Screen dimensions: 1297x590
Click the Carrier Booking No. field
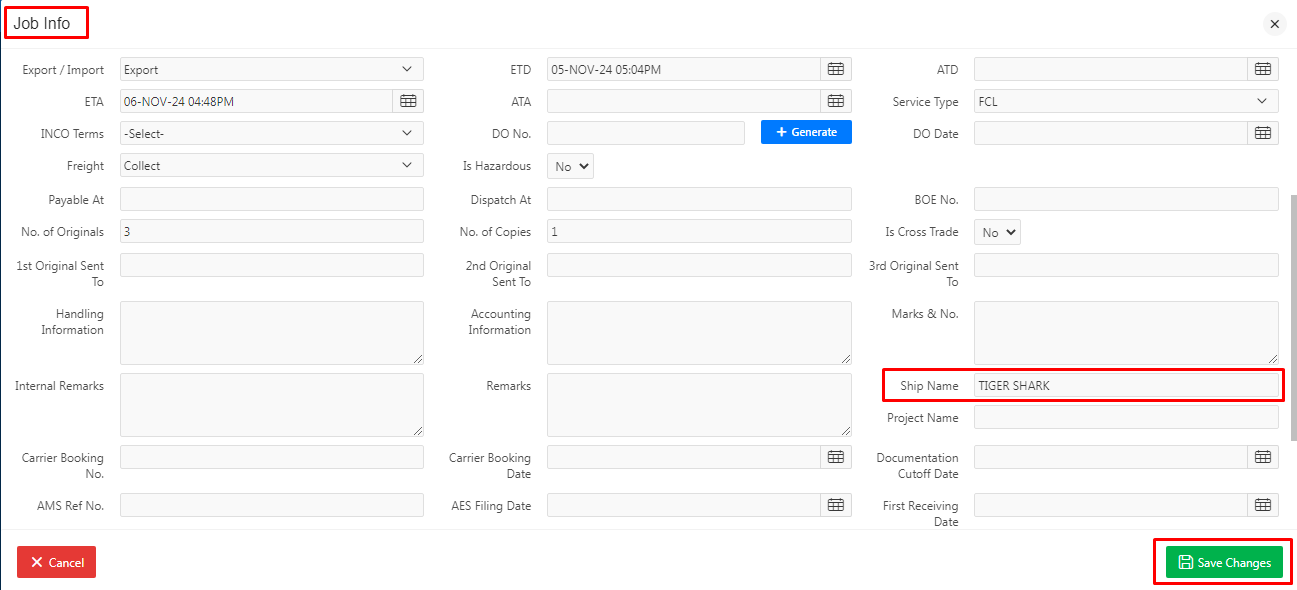[x=272, y=457]
